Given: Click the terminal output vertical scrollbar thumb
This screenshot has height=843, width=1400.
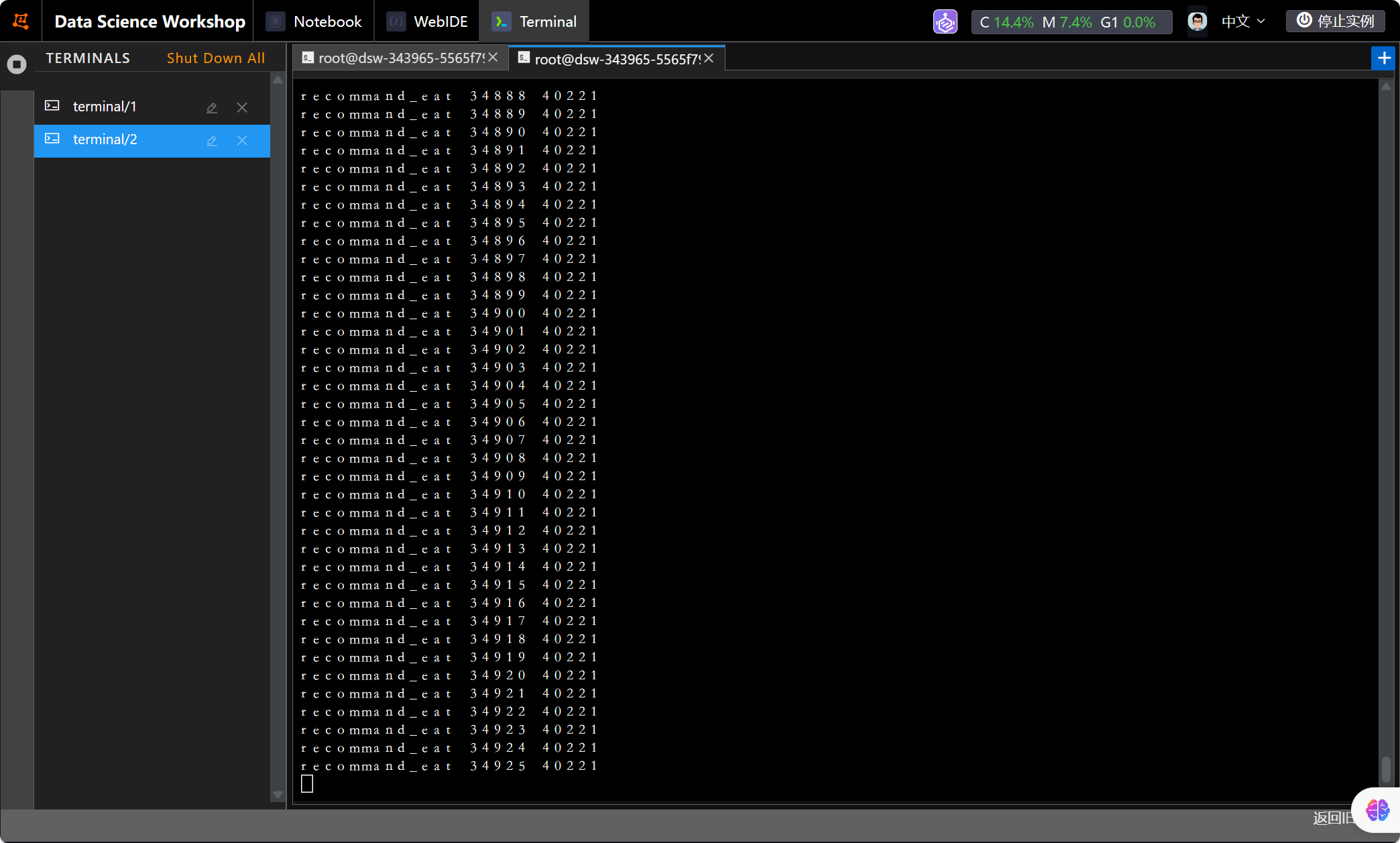Looking at the screenshot, I should 1386,769.
